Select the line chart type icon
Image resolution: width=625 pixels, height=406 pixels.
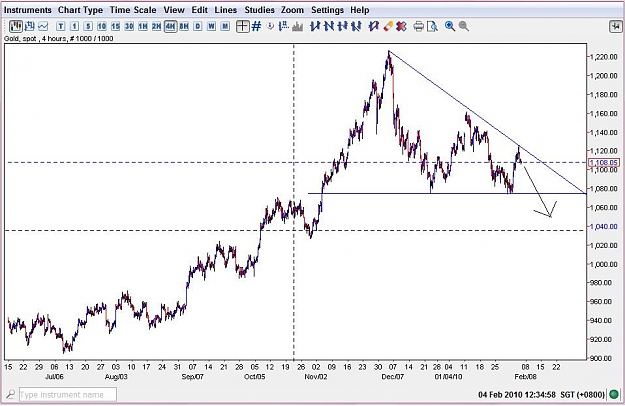43,27
